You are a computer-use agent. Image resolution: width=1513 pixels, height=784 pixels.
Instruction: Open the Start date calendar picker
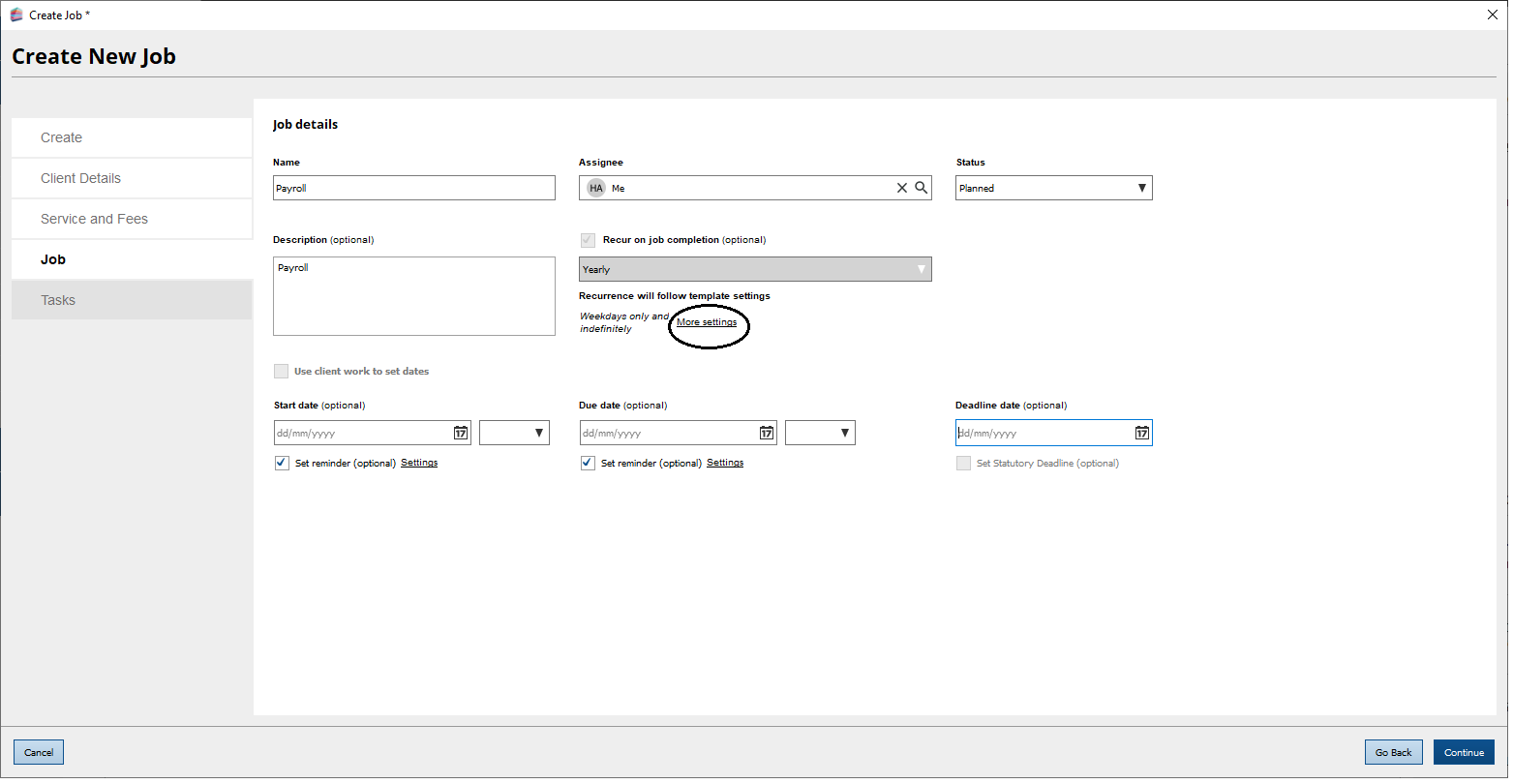tap(461, 434)
